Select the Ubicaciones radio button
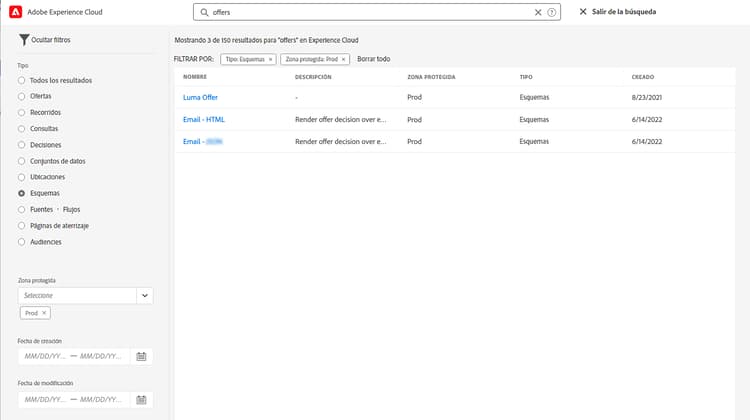This screenshot has width=750, height=420. [x=22, y=177]
